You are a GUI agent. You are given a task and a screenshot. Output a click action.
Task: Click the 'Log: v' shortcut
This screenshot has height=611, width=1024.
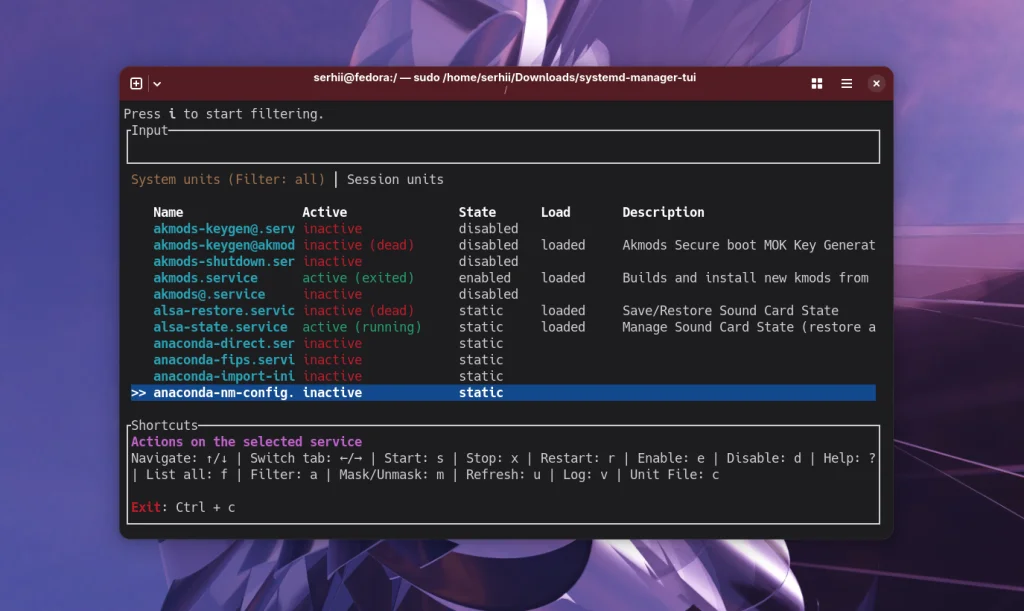[585, 475]
